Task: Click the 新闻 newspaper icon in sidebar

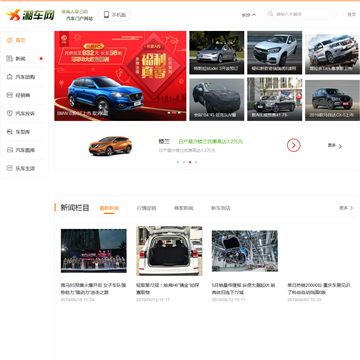Action: [x=10, y=59]
